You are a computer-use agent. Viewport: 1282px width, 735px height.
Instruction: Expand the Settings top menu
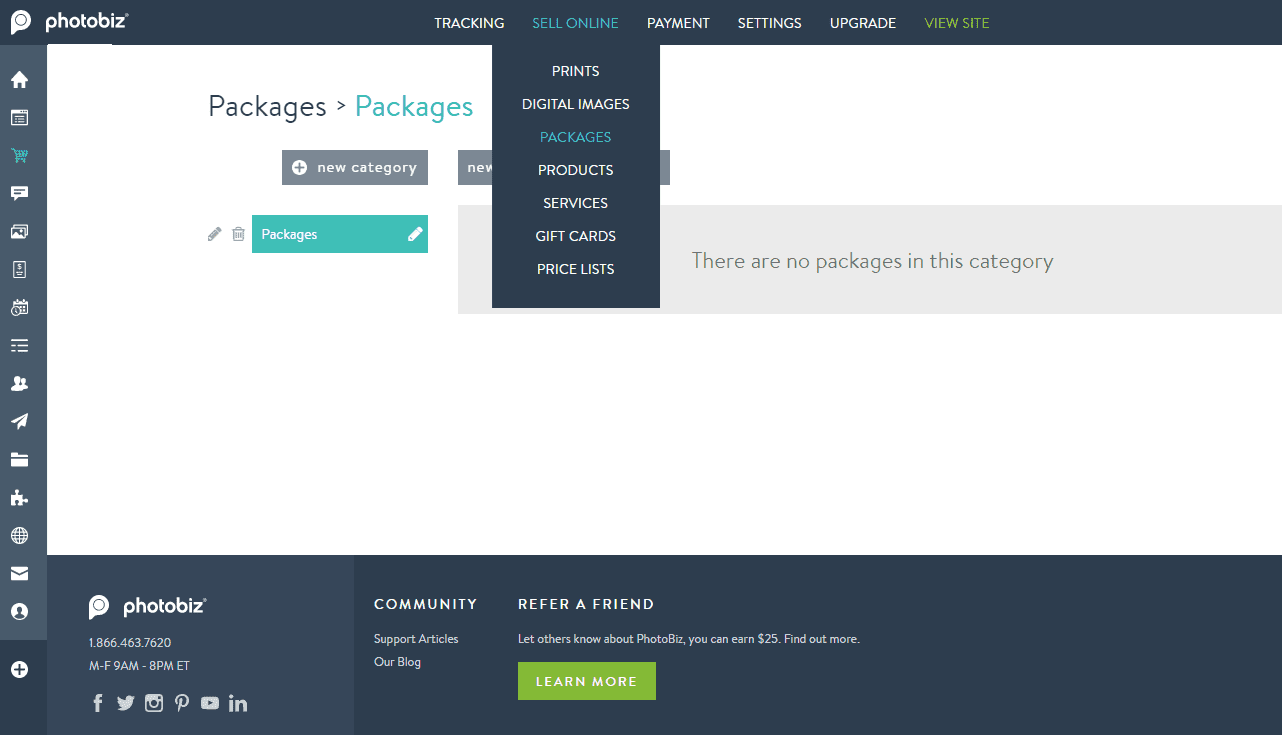tap(769, 23)
